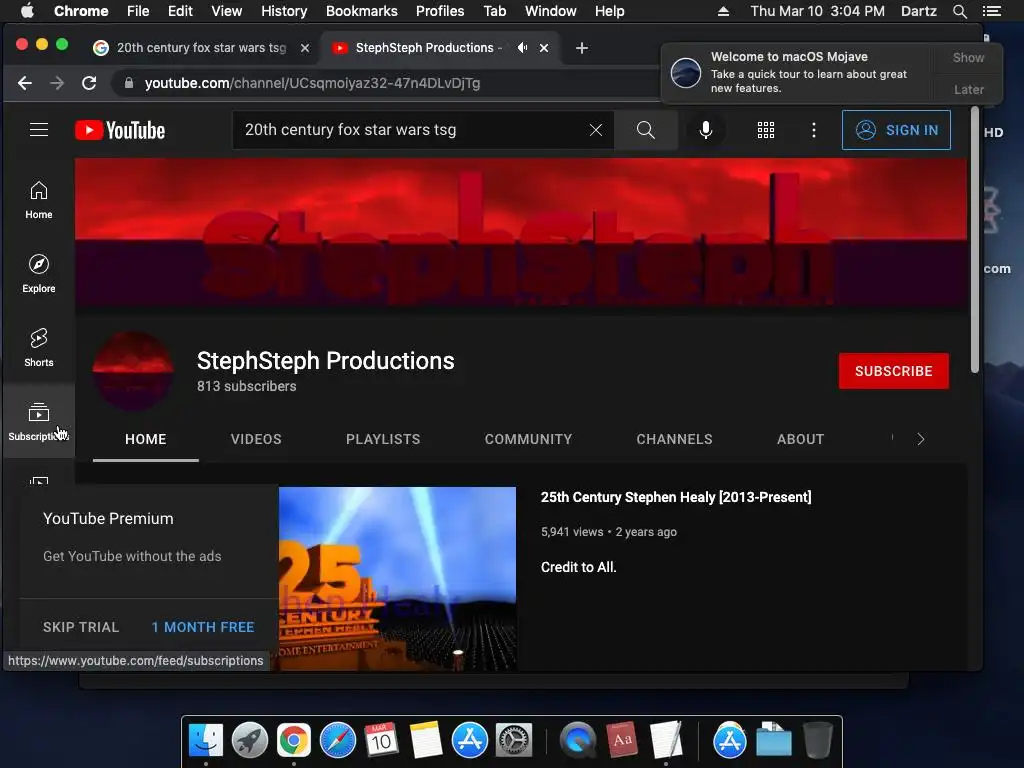Viewport: 1024px width, 768px height.
Task: Click the Chrome address bar URL
Action: click(312, 83)
